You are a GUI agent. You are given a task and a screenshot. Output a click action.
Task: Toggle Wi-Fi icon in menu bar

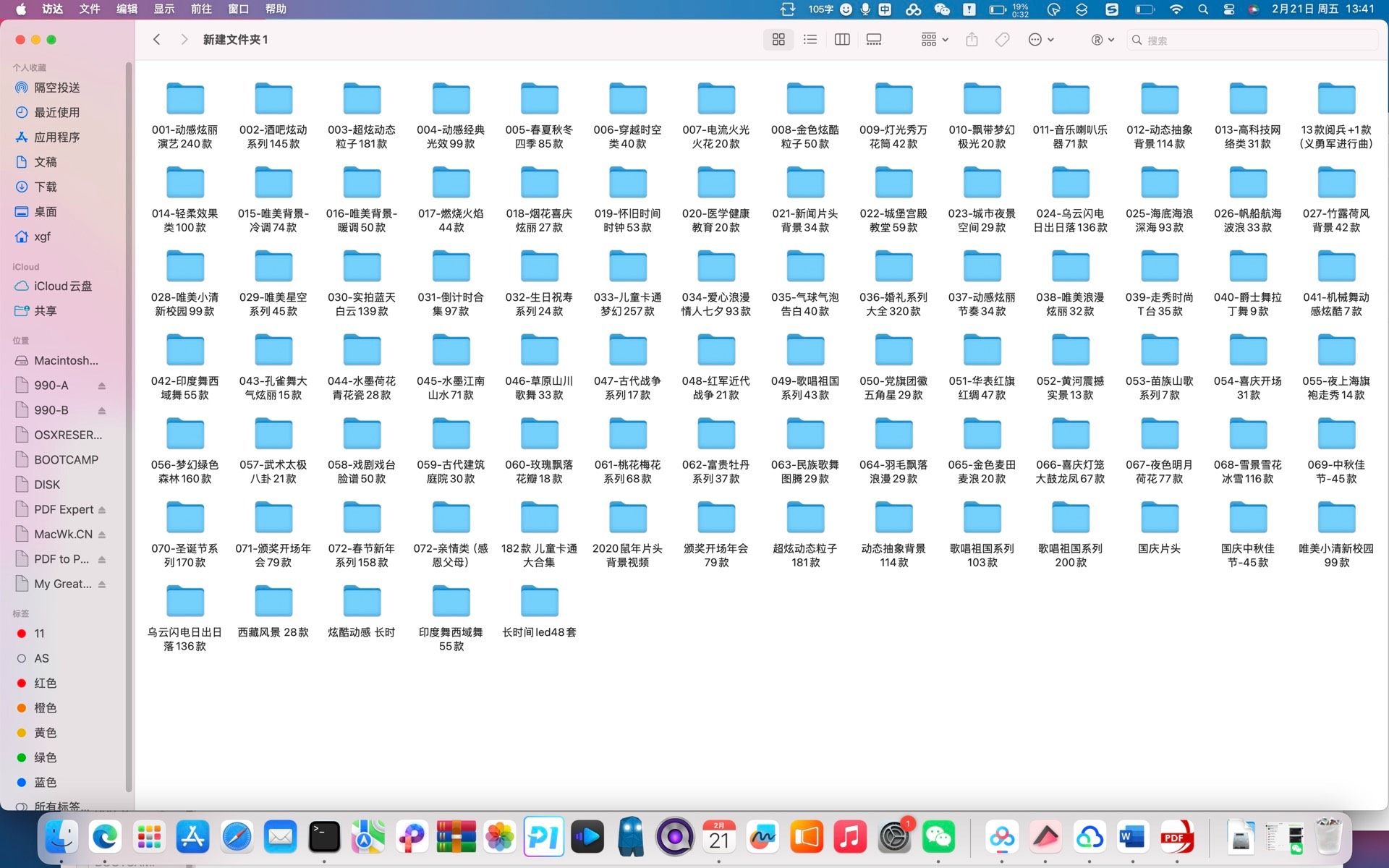coord(1176,9)
